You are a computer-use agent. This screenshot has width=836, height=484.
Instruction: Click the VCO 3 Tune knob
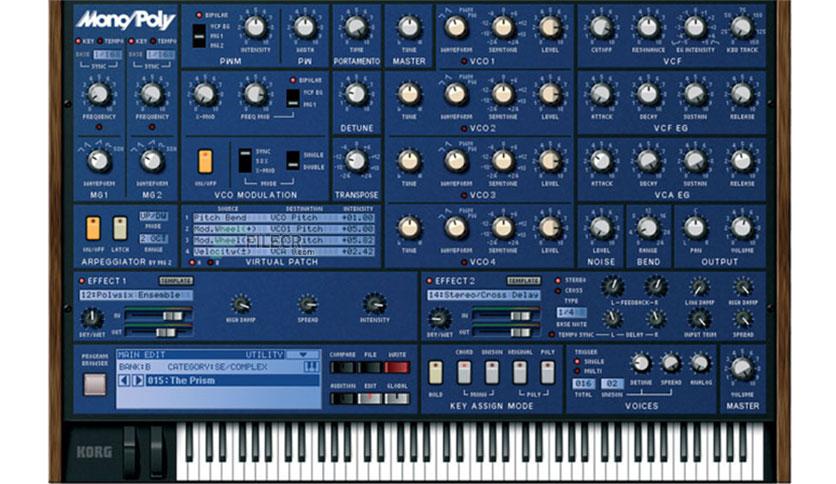click(x=409, y=161)
